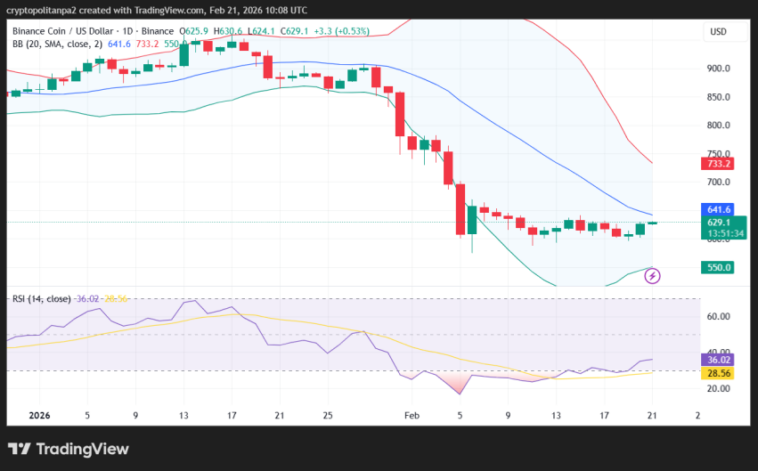Select the purple 36.02 RSI value label
This screenshot has width=758, height=471.
[x=721, y=359]
